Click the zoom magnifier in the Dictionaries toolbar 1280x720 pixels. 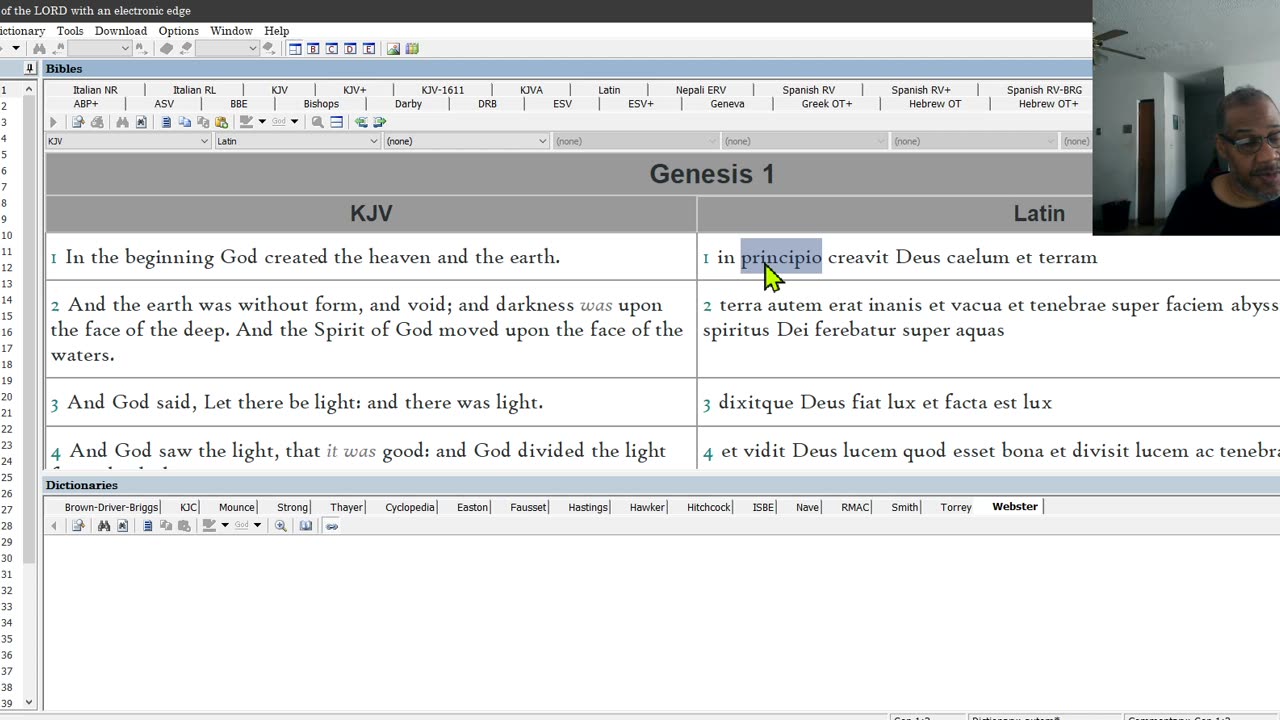click(x=280, y=526)
